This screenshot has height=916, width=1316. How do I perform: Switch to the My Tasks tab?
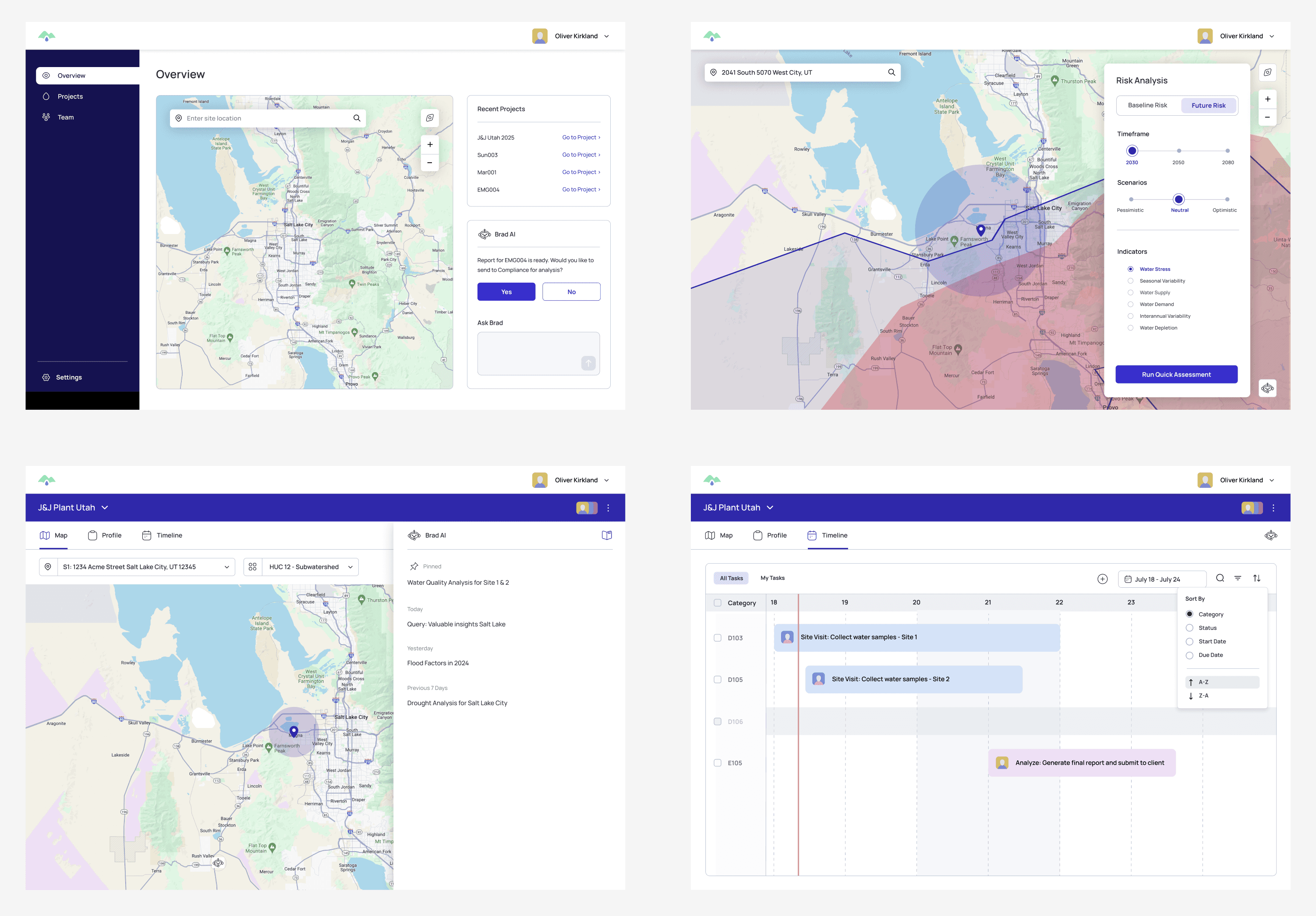[x=772, y=578]
